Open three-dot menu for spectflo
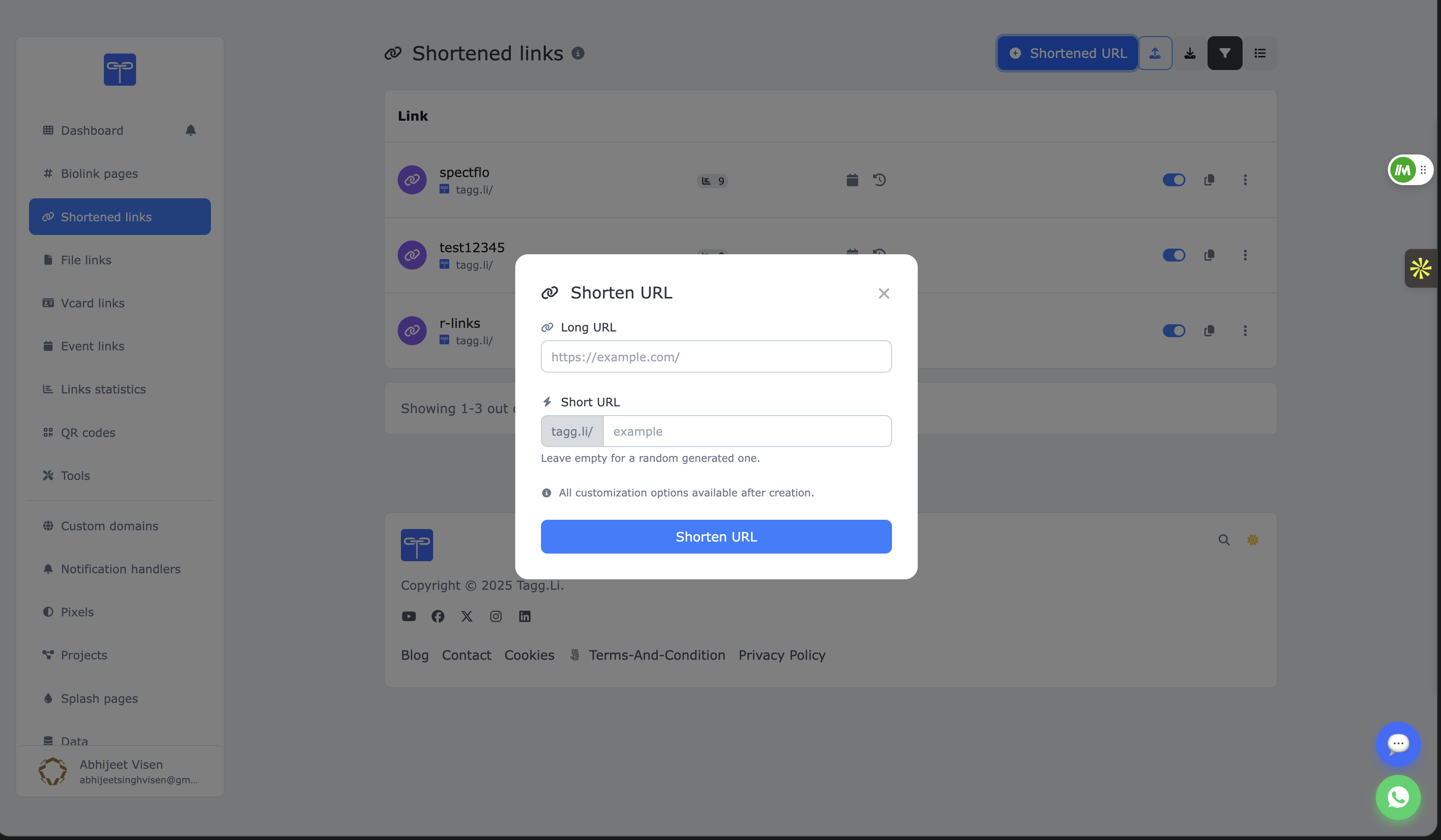The width and height of the screenshot is (1441, 840). click(1245, 179)
